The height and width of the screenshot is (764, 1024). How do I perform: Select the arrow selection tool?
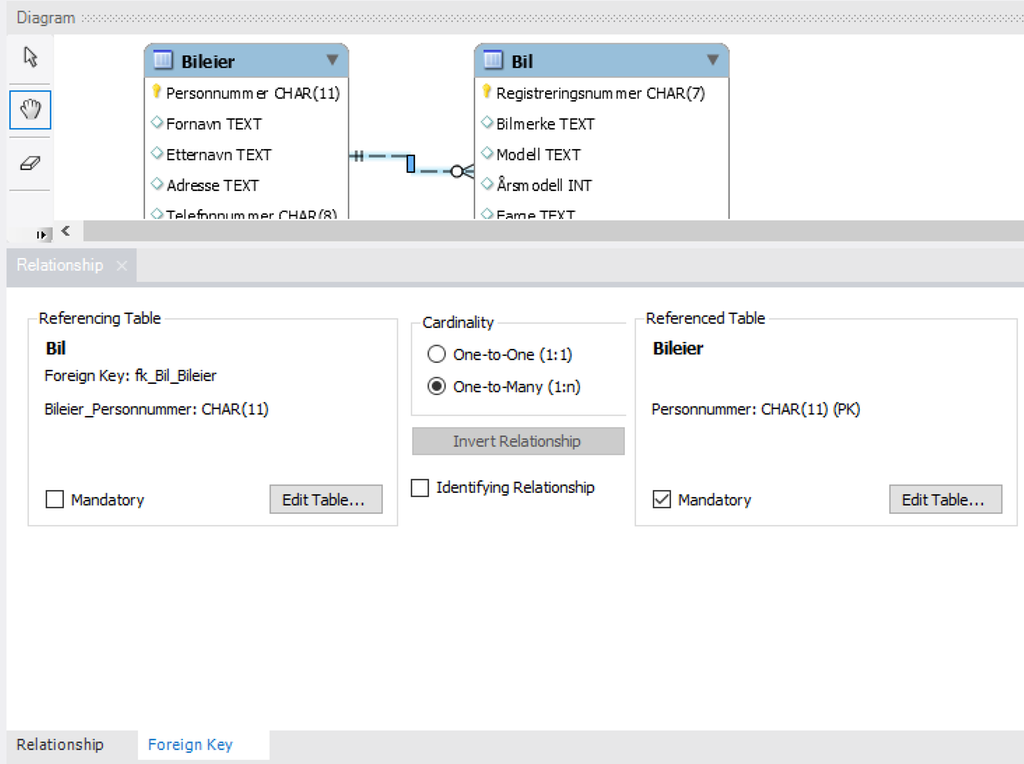[x=29, y=57]
